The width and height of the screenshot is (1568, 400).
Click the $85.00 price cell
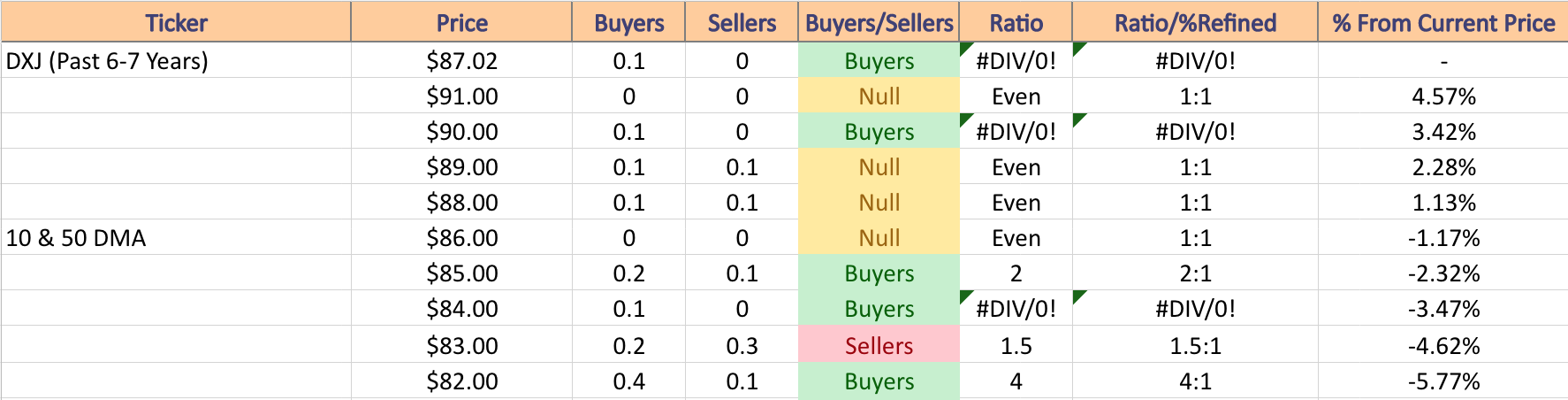(x=461, y=273)
